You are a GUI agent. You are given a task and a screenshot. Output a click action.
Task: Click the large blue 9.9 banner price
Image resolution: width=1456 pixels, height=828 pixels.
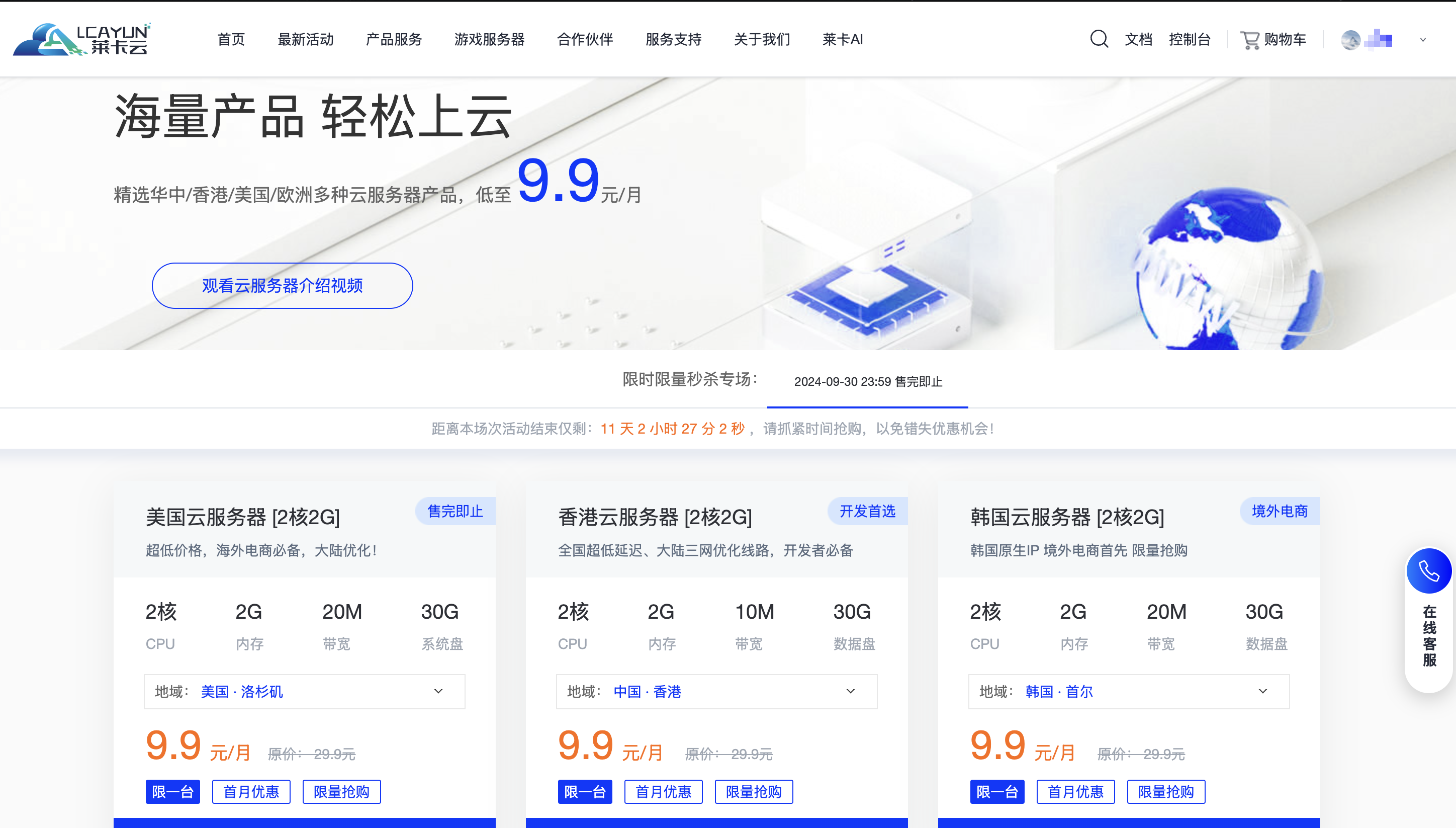(558, 181)
